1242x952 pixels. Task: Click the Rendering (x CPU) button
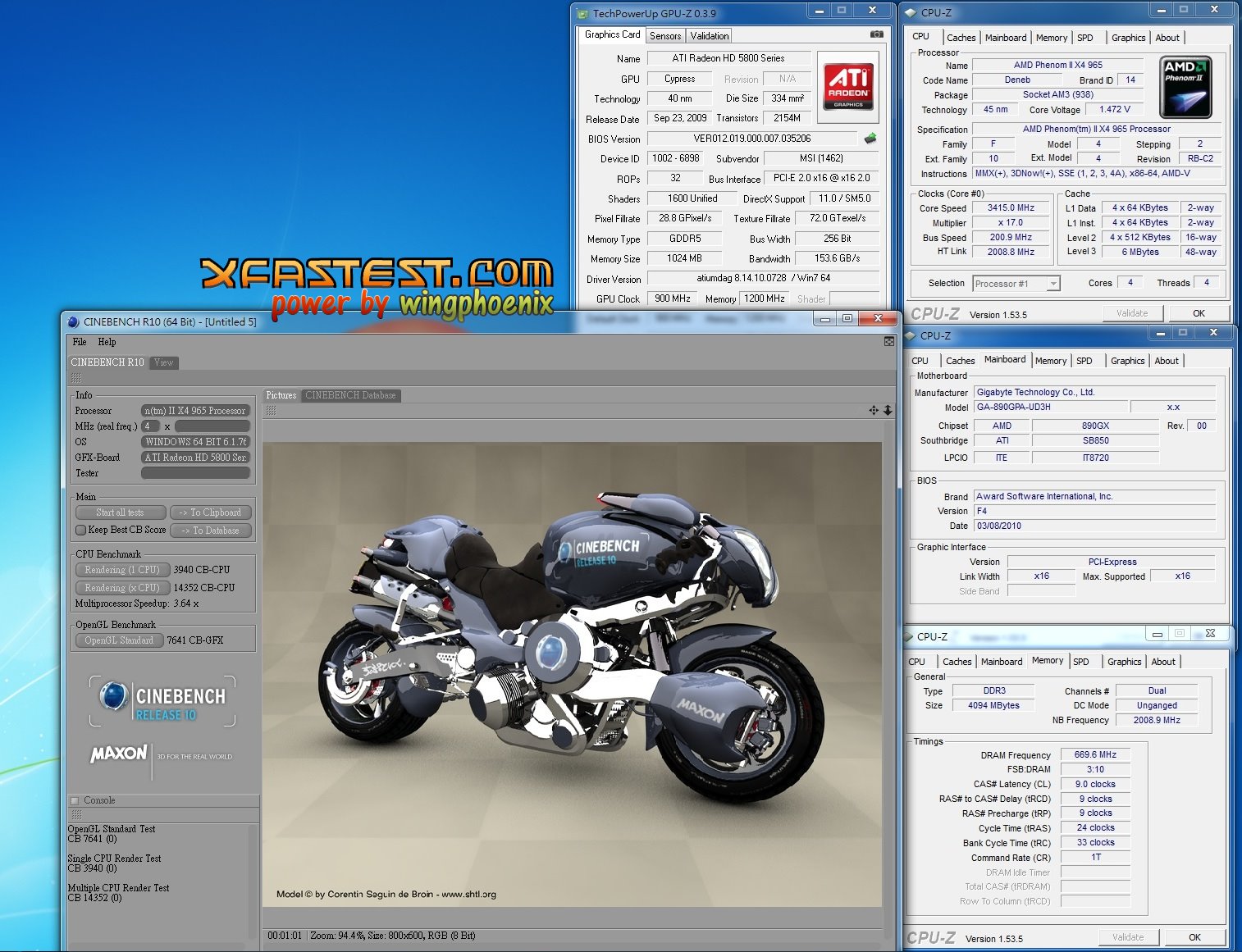[x=121, y=588]
